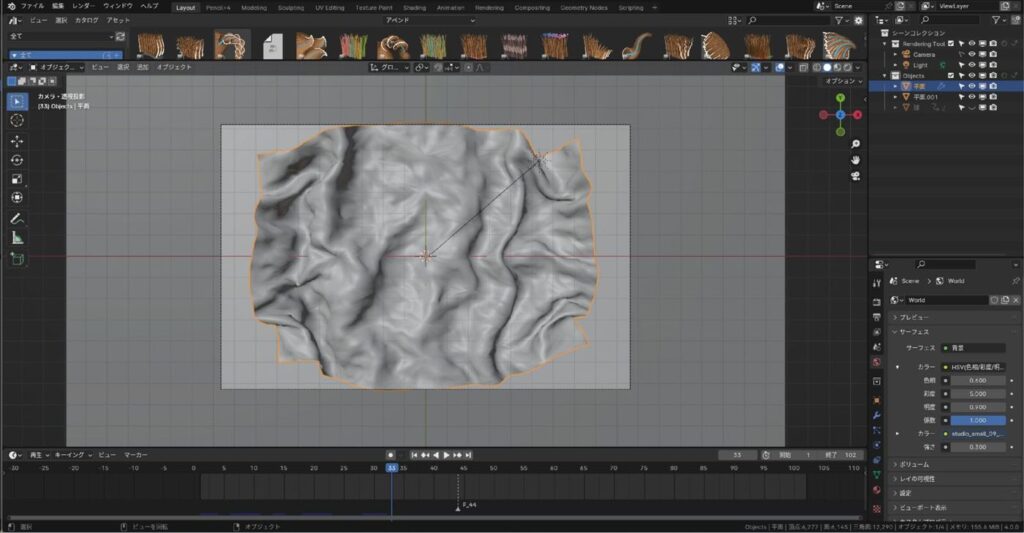Select the Rotate tool
Image resolution: width=1024 pixels, height=533 pixels.
18,160
